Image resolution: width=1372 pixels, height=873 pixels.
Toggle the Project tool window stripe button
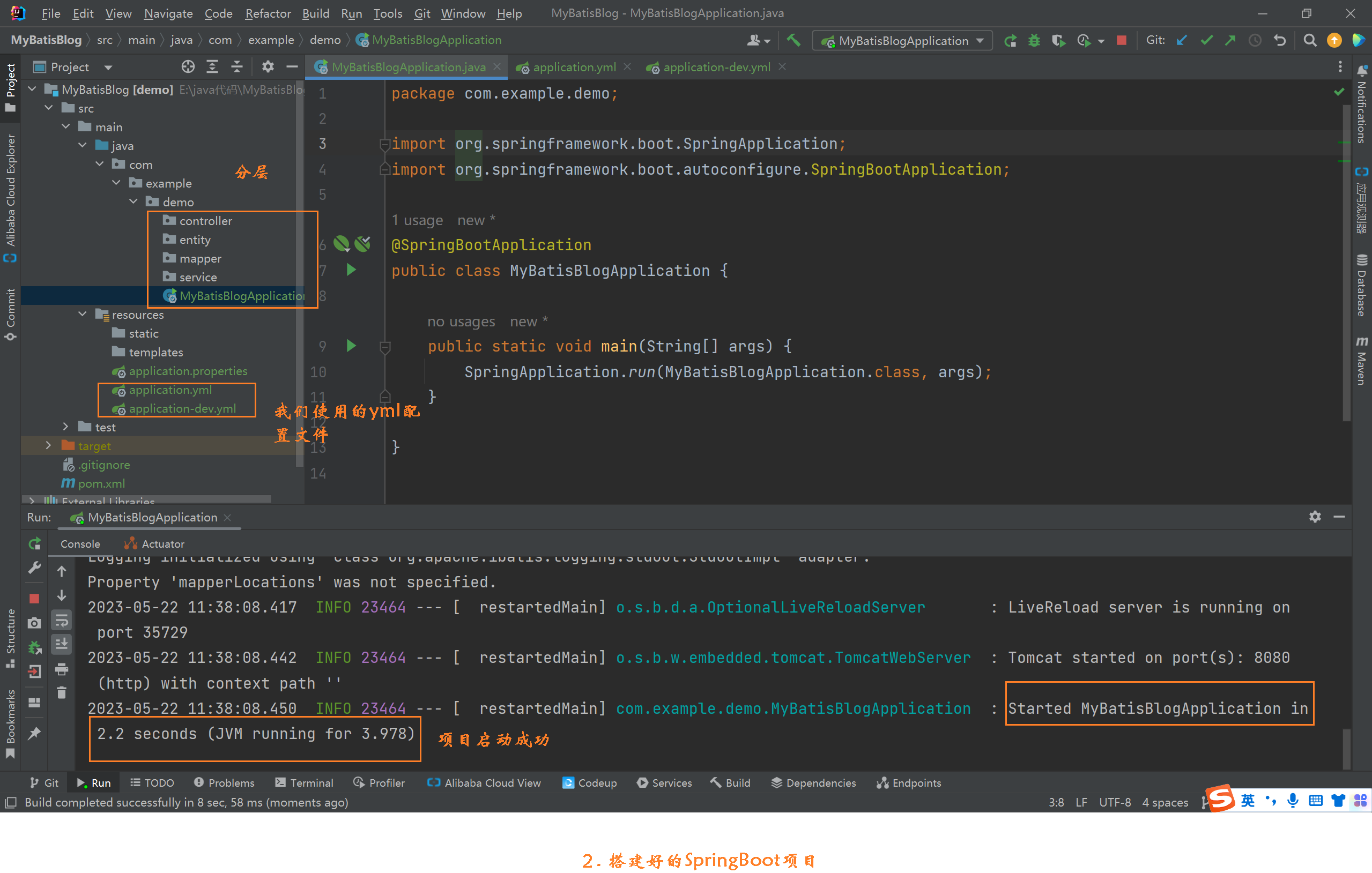[10, 85]
